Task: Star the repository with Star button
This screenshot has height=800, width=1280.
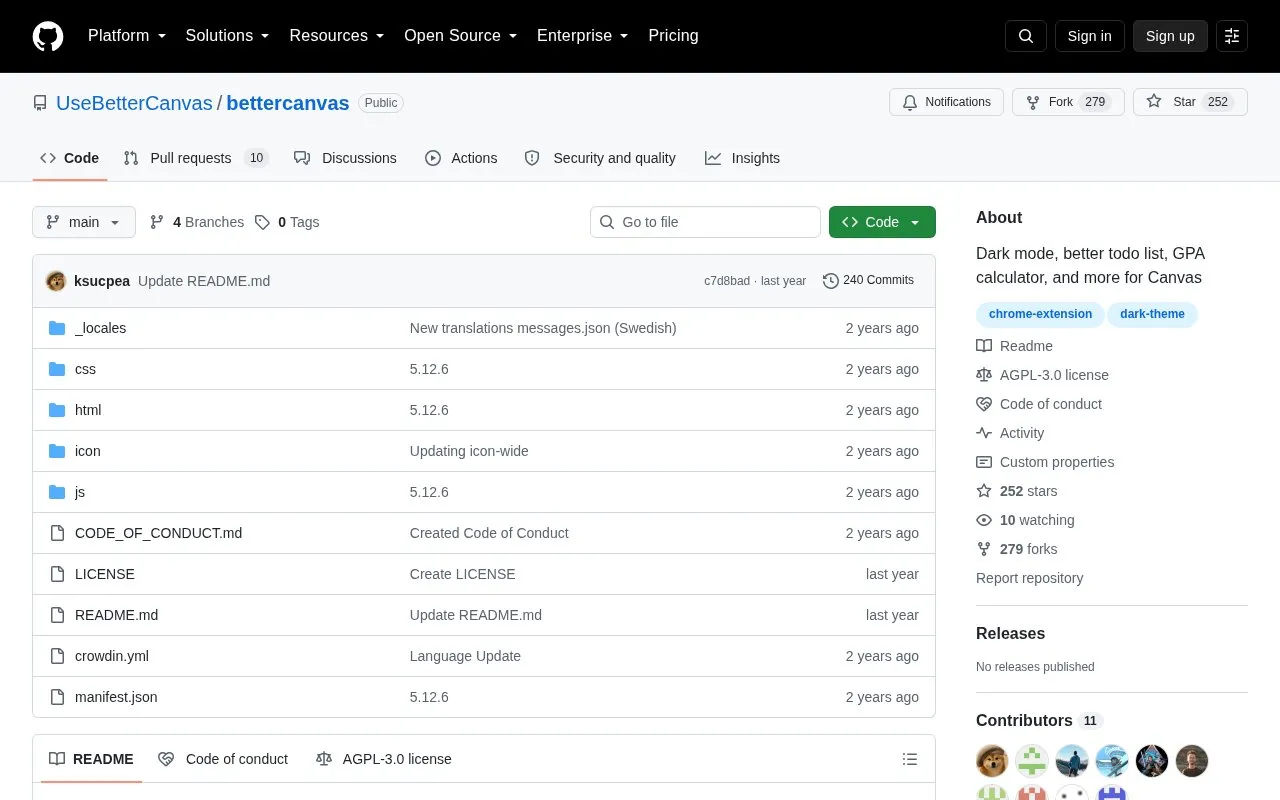Action: pyautogui.click(x=1190, y=102)
